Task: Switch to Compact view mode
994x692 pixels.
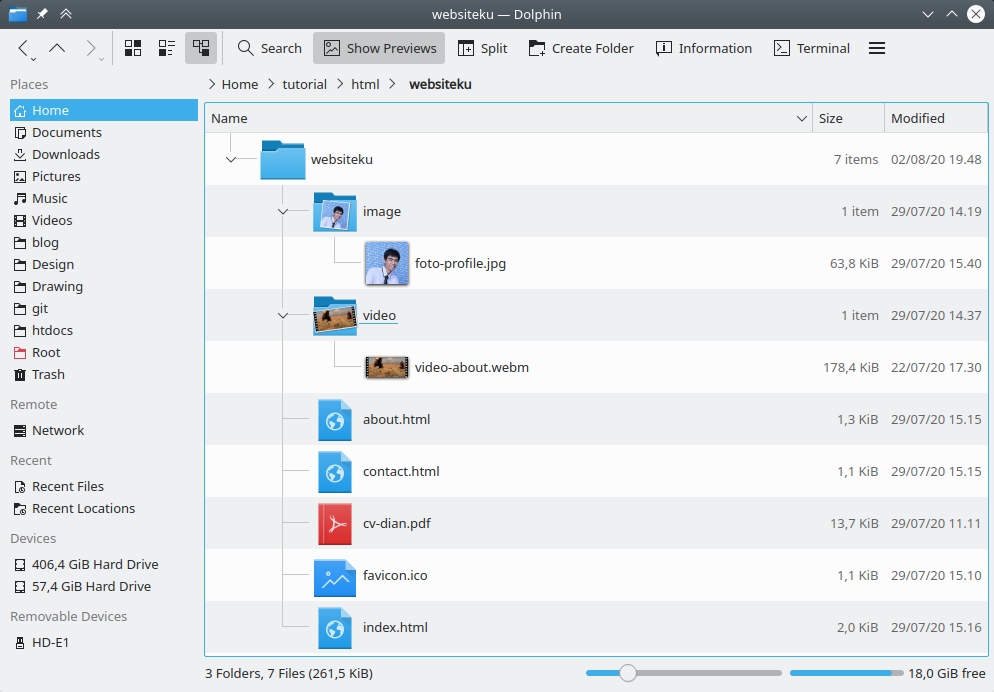Action: pyautogui.click(x=166, y=47)
